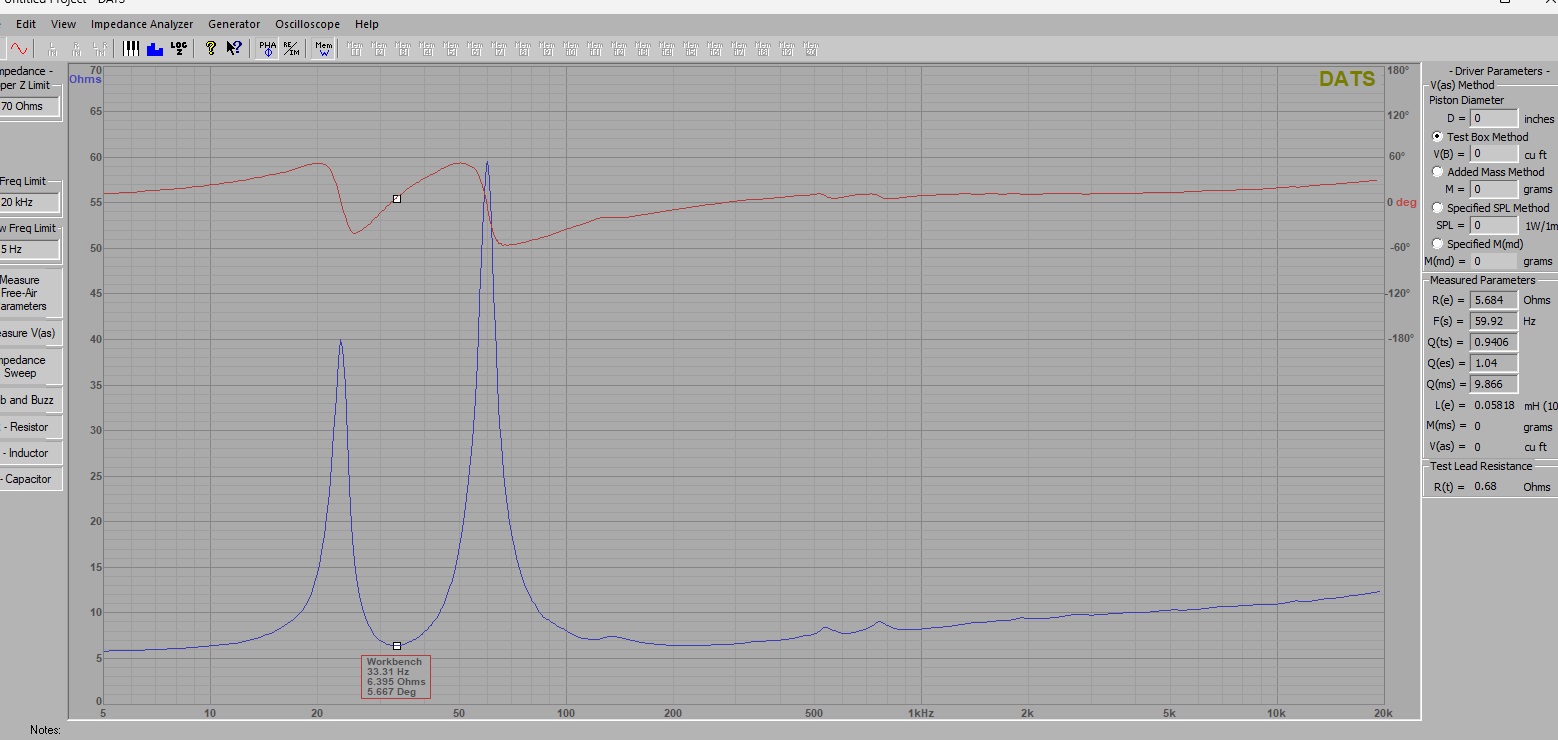This screenshot has width=1558, height=740.
Task: Click the added mass M grams field
Action: pos(1494,189)
